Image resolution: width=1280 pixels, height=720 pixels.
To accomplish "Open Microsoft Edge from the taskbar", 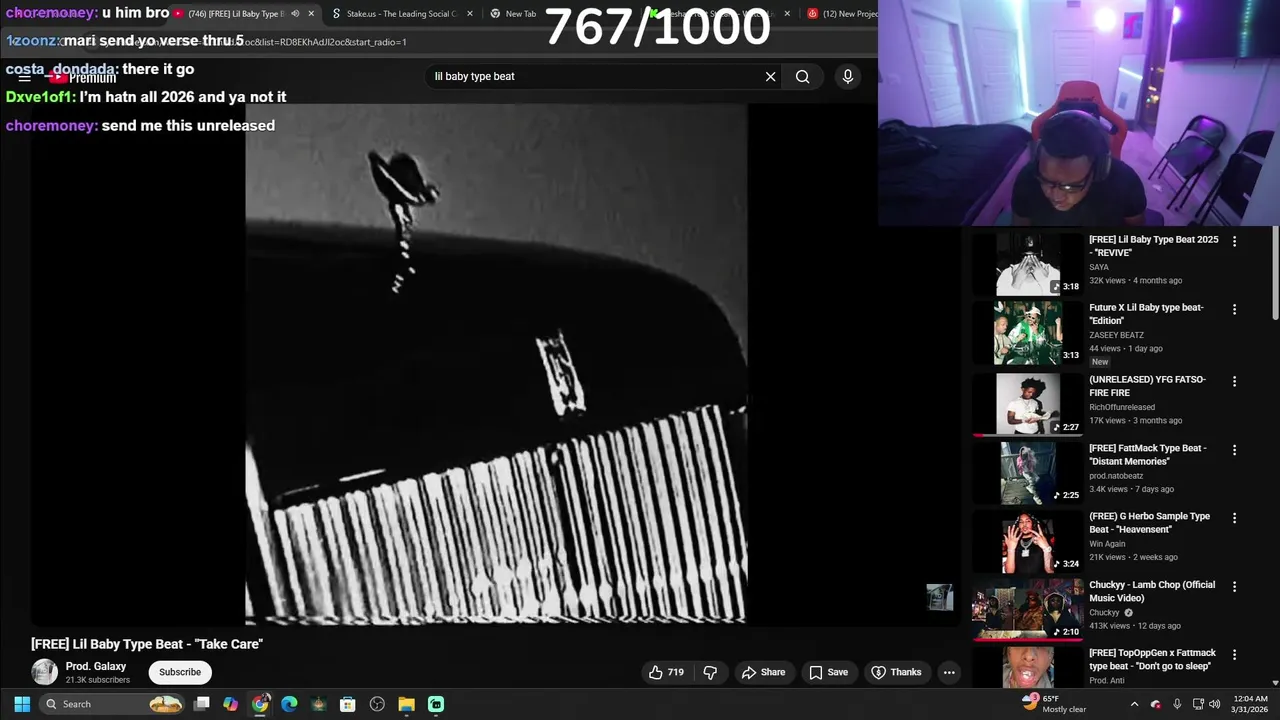I will (x=289, y=704).
